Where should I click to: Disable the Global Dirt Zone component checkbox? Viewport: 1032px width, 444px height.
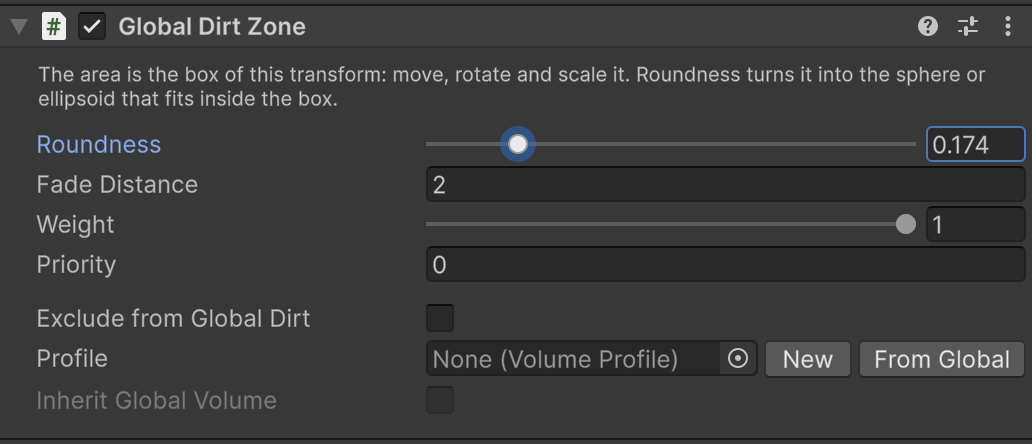click(92, 27)
